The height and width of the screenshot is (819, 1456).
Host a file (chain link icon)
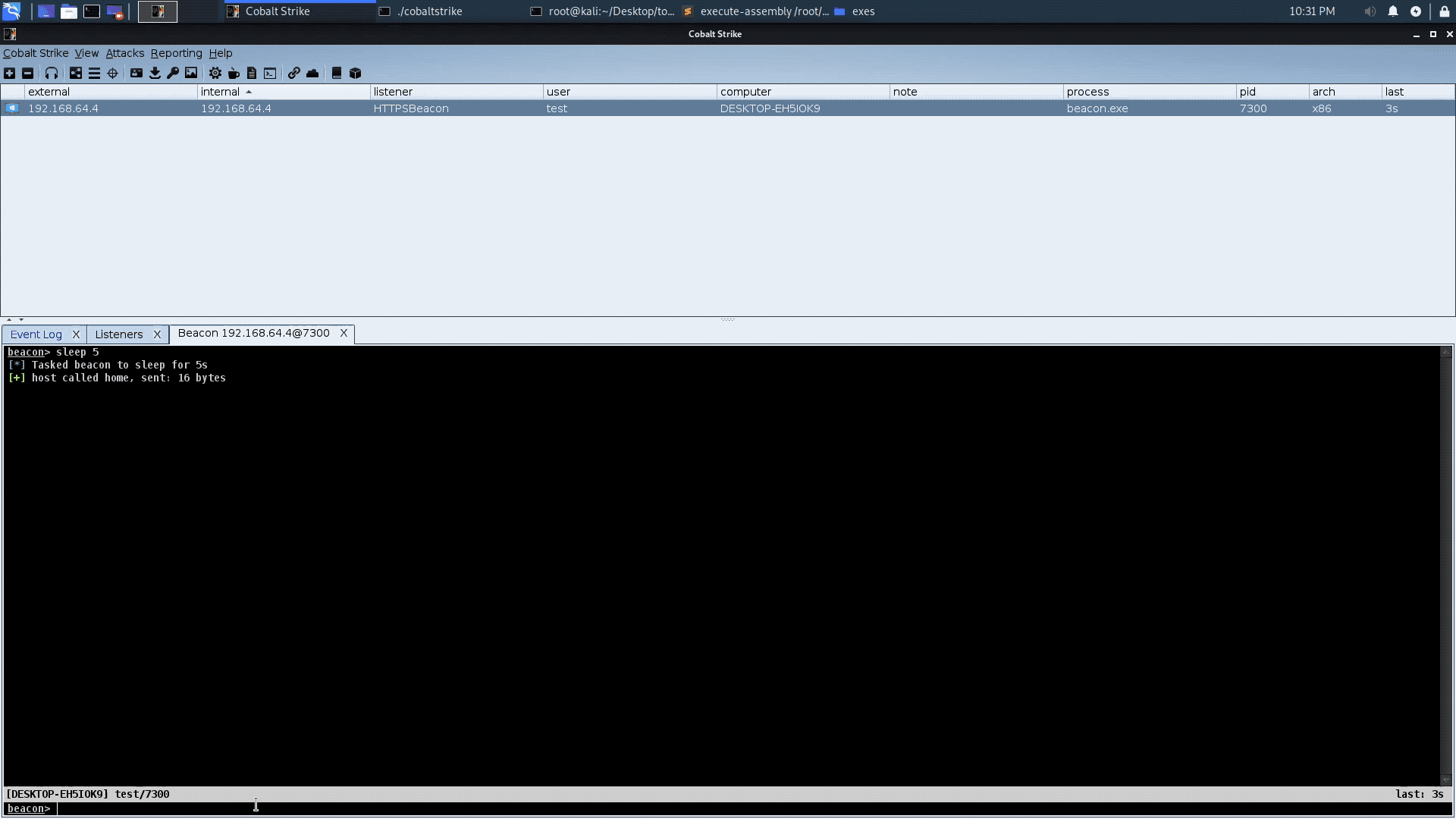[294, 74]
